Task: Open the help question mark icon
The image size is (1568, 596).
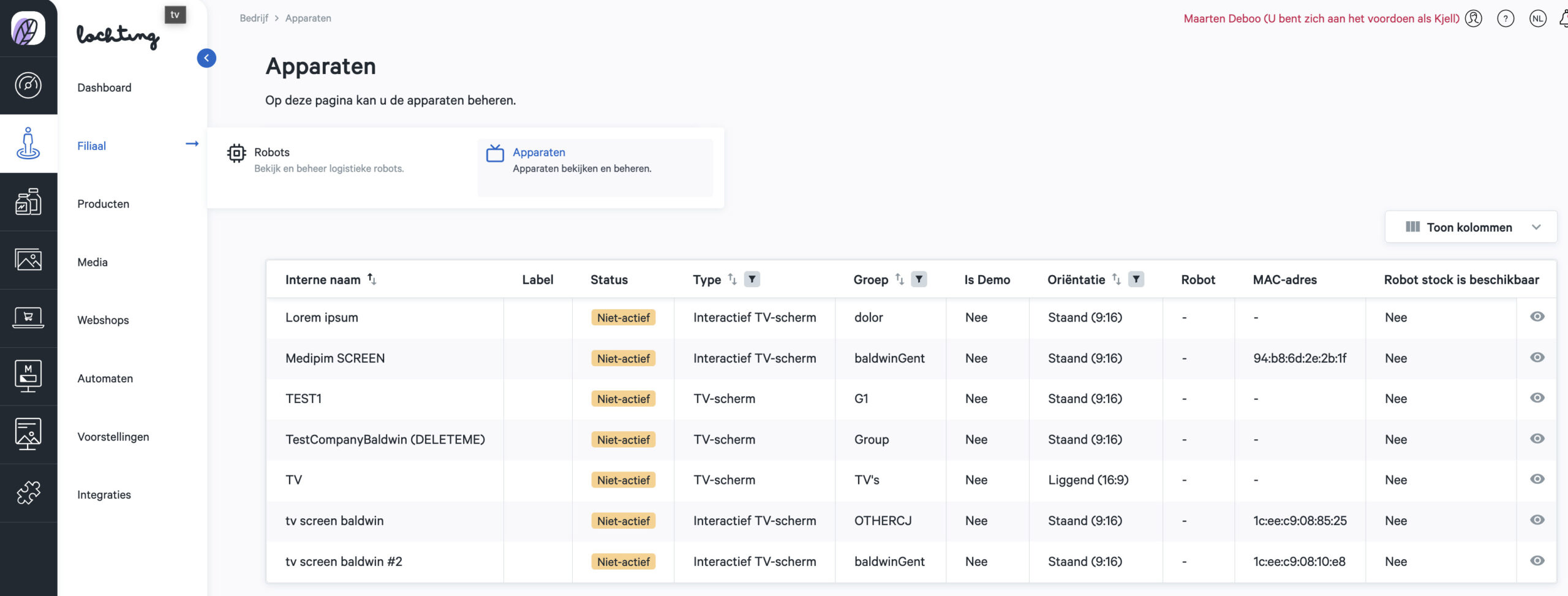Action: click(x=1506, y=18)
